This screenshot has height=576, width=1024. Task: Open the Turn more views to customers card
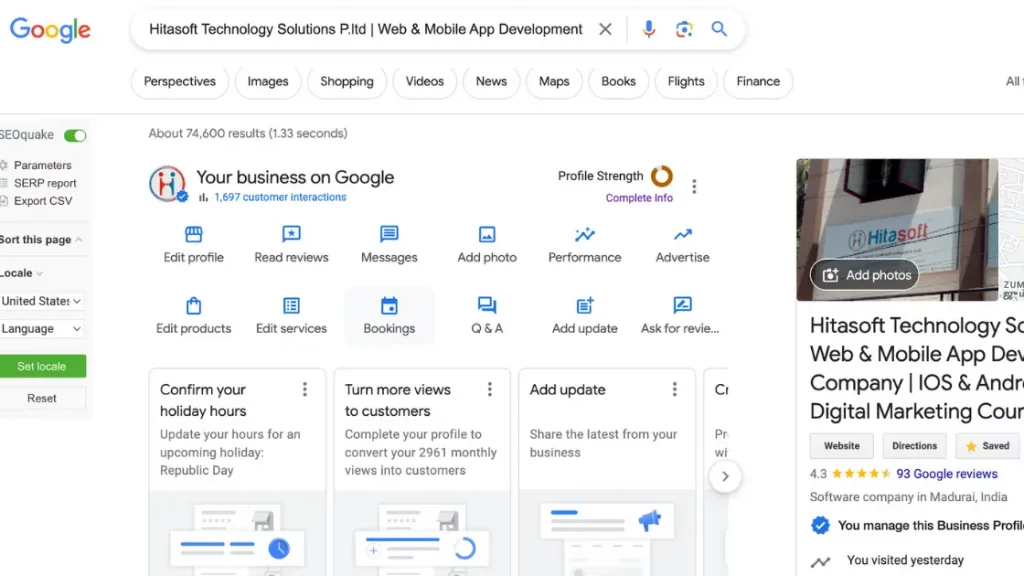(422, 472)
